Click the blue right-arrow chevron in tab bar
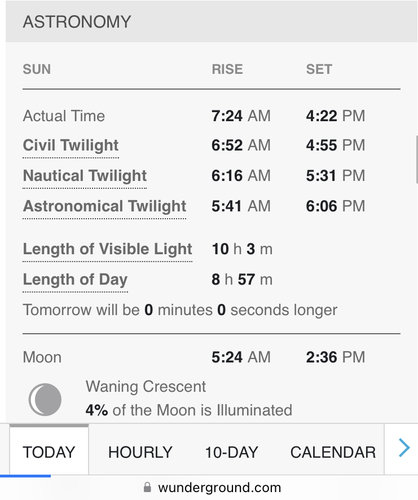418x500 pixels. point(404,448)
